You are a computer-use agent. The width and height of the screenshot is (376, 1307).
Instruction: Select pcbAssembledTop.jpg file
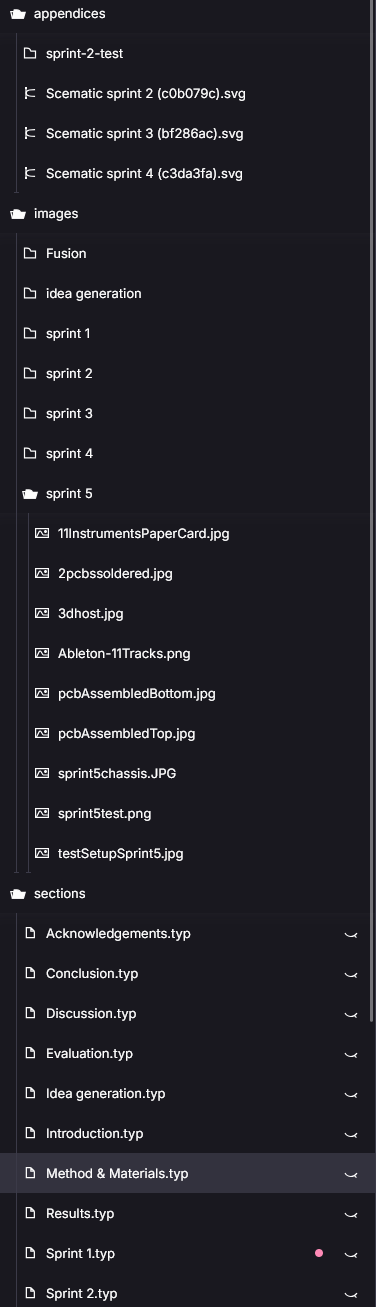point(127,734)
